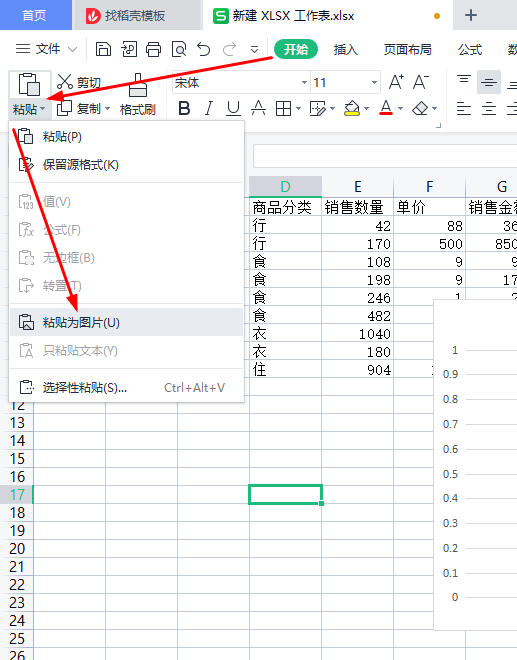Viewport: 517px width, 660px height.
Task: Open 选择性粘贴(S)... dialog
Action: (x=126, y=387)
